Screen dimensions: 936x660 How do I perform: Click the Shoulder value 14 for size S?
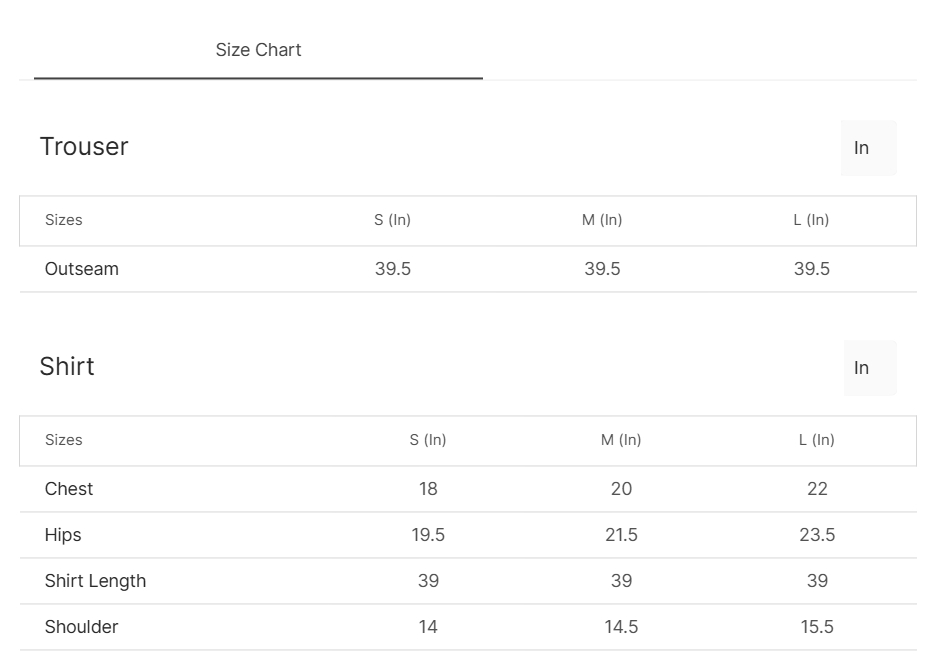click(428, 627)
